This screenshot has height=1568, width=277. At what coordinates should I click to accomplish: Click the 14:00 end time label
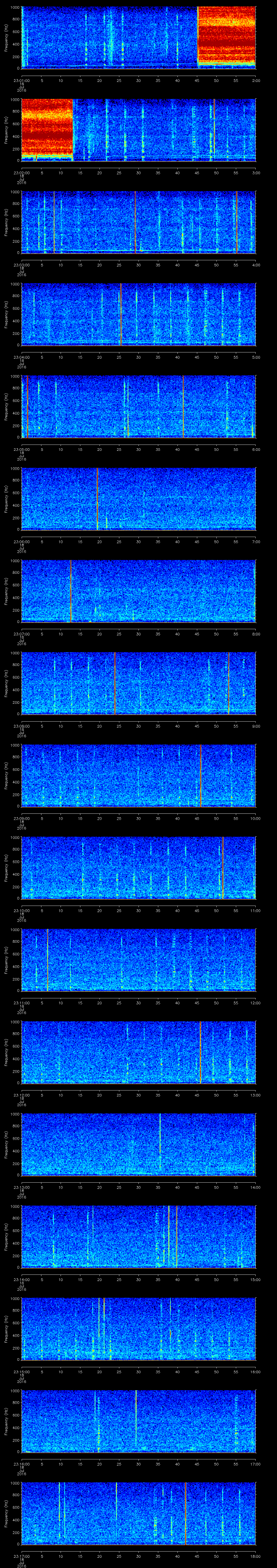(x=256, y=1187)
